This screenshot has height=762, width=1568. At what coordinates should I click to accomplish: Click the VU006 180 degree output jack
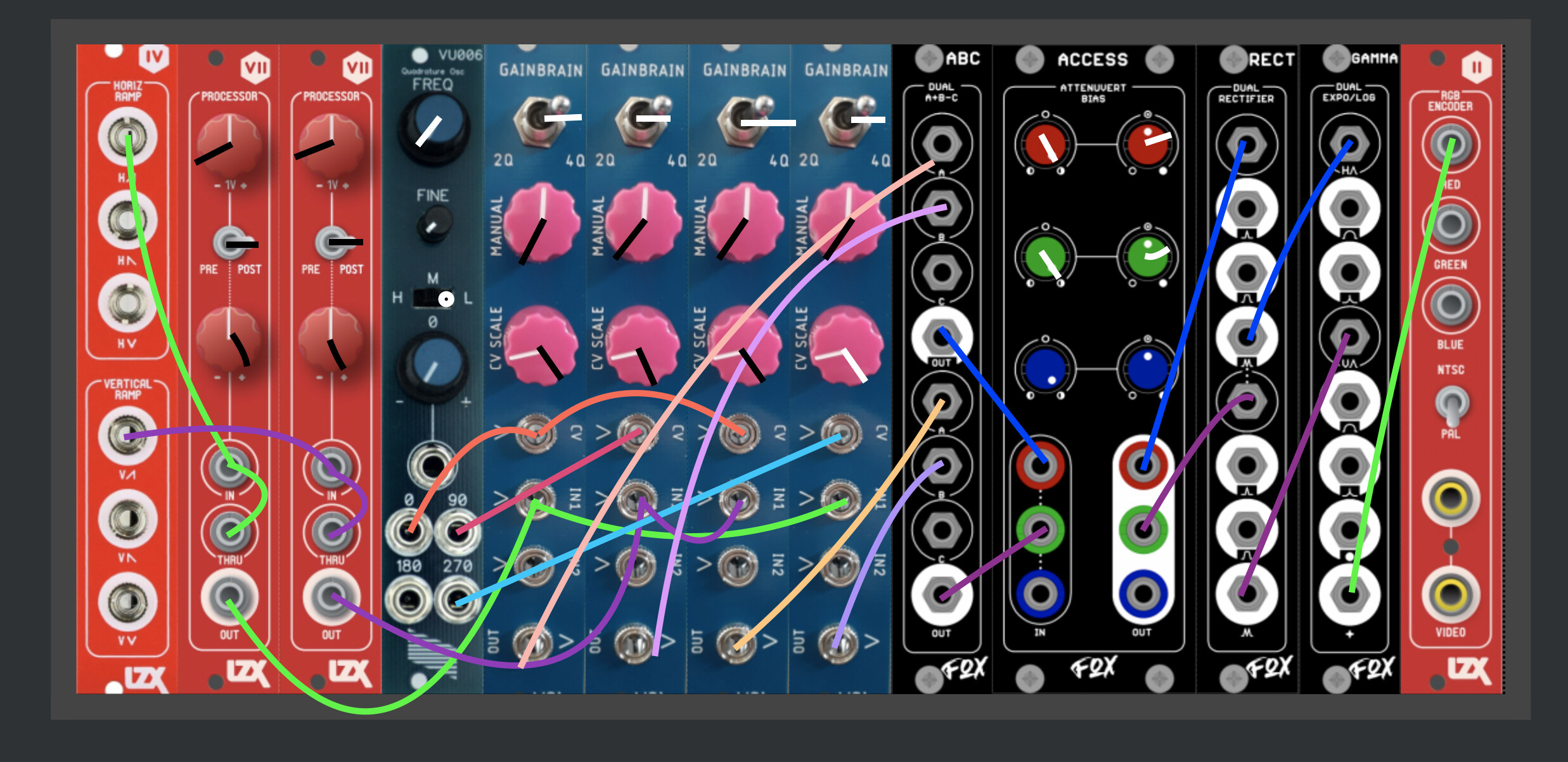click(x=409, y=599)
